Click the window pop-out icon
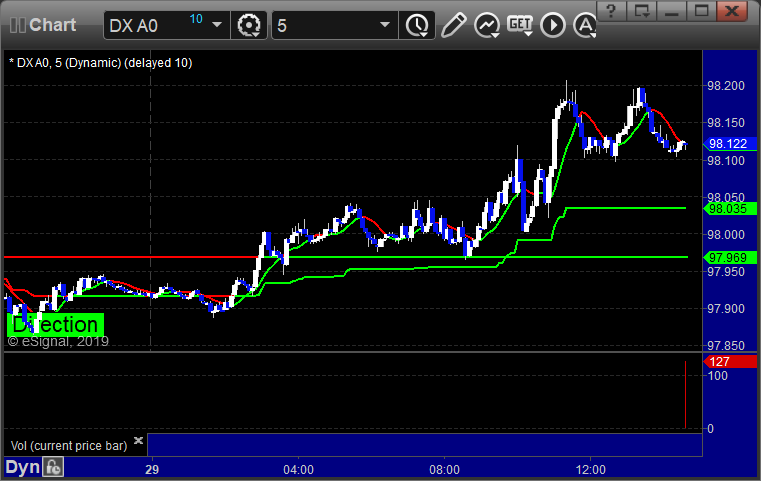The image size is (761, 481). (642, 11)
